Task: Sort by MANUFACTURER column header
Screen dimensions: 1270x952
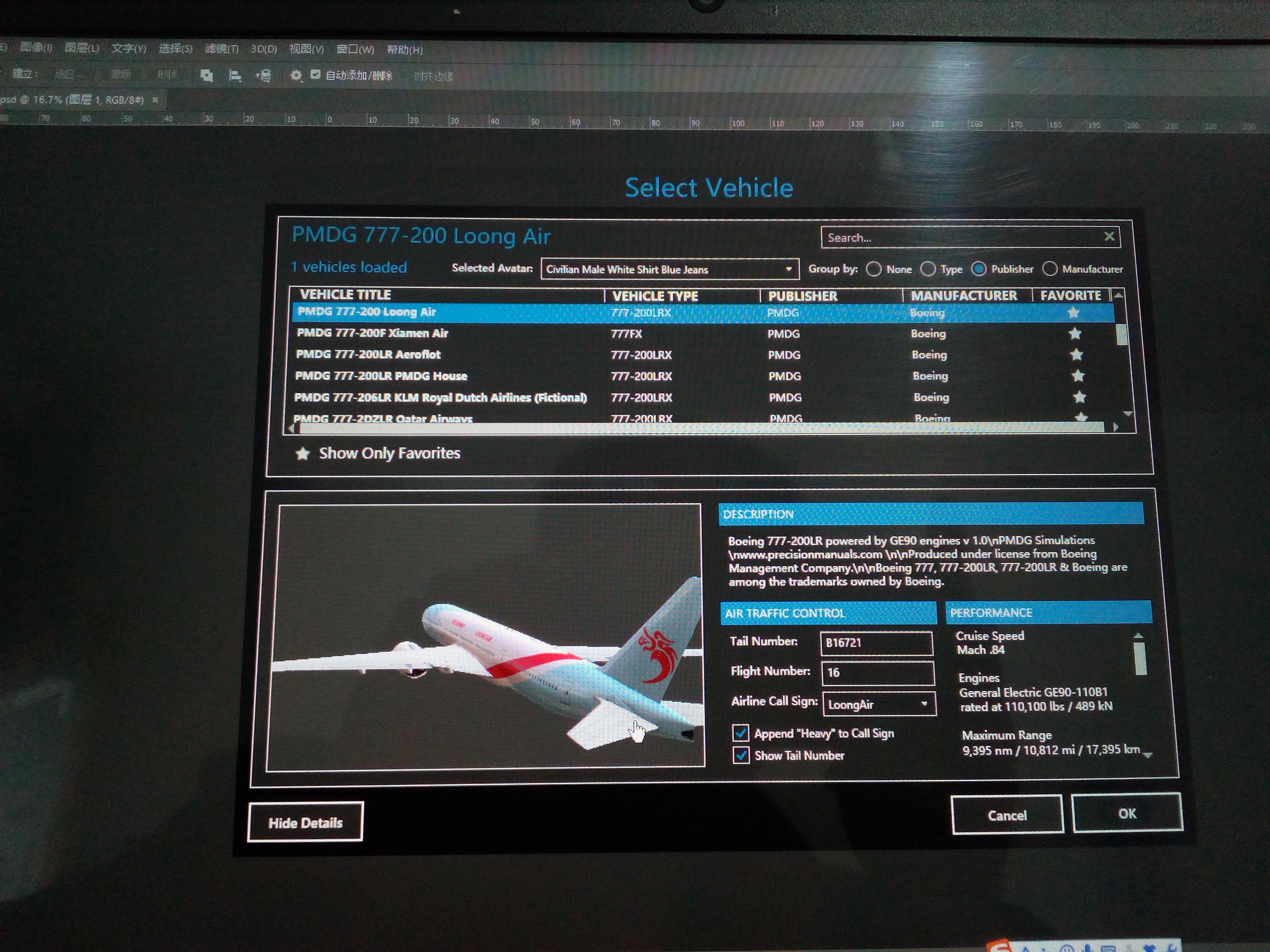Action: point(964,296)
